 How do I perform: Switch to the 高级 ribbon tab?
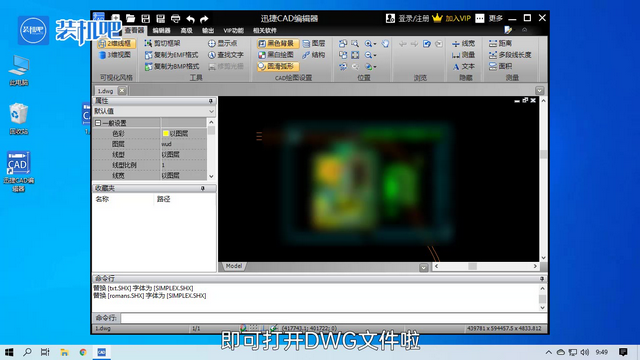[186, 31]
